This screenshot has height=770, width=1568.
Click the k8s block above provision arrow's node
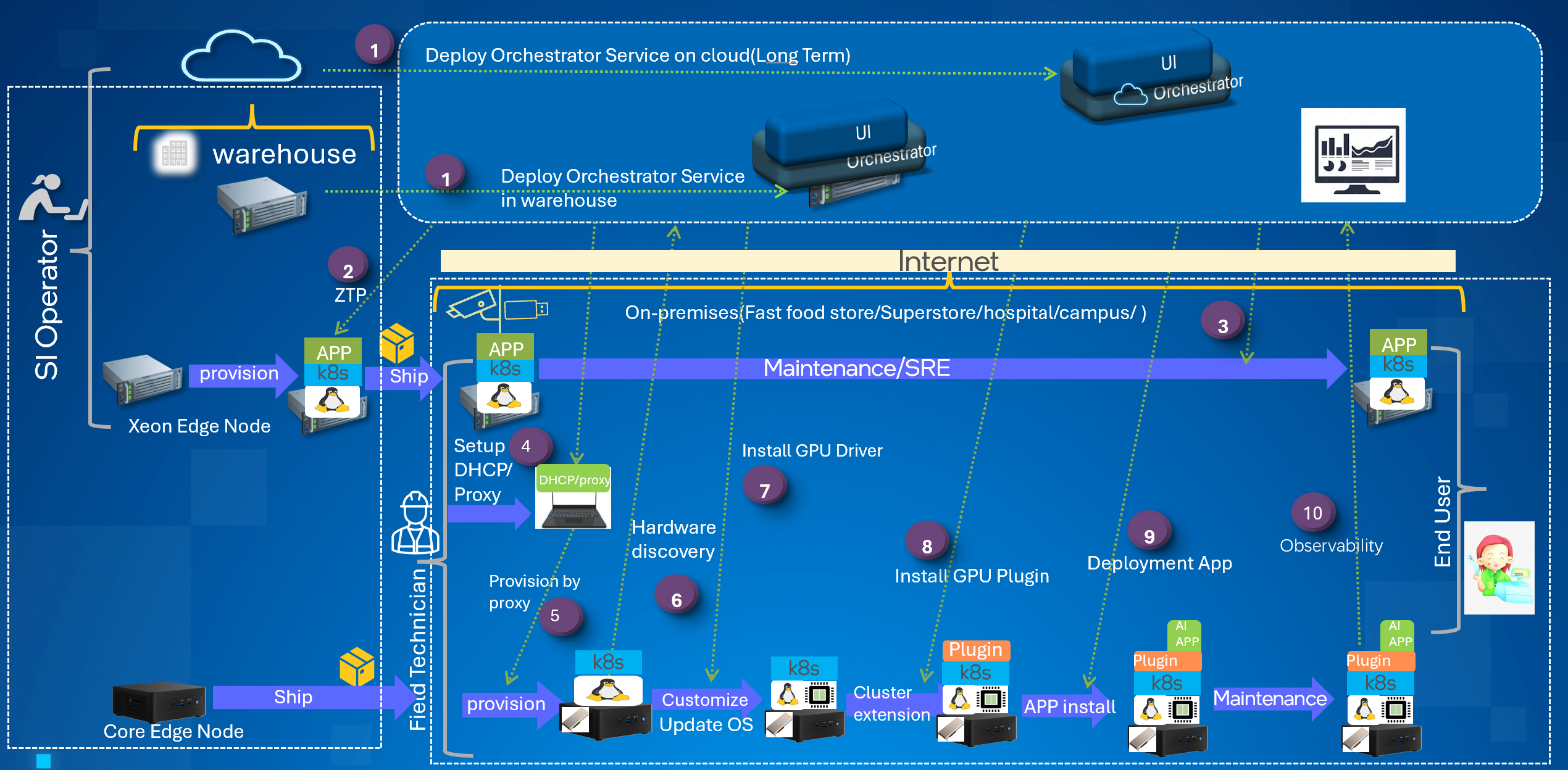(608, 663)
